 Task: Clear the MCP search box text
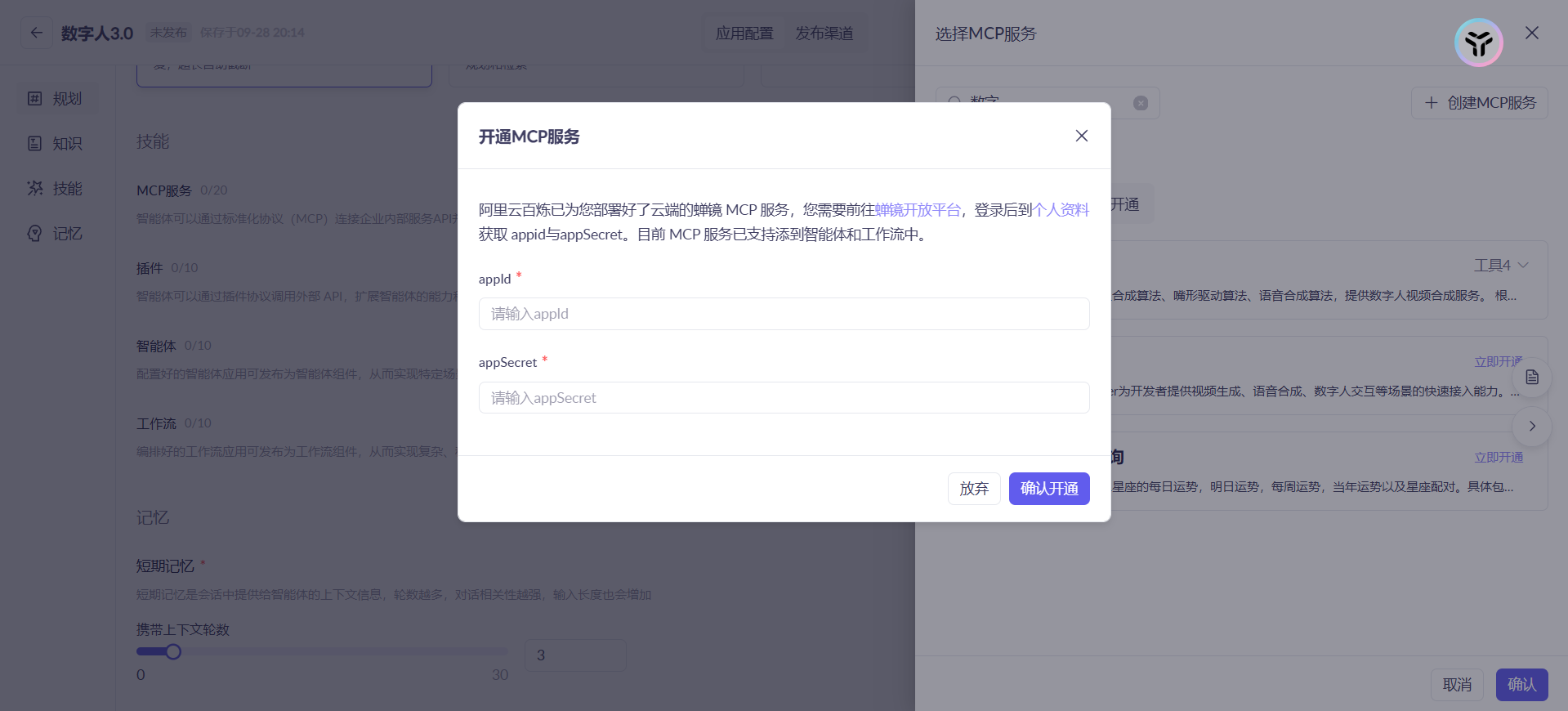1141,103
